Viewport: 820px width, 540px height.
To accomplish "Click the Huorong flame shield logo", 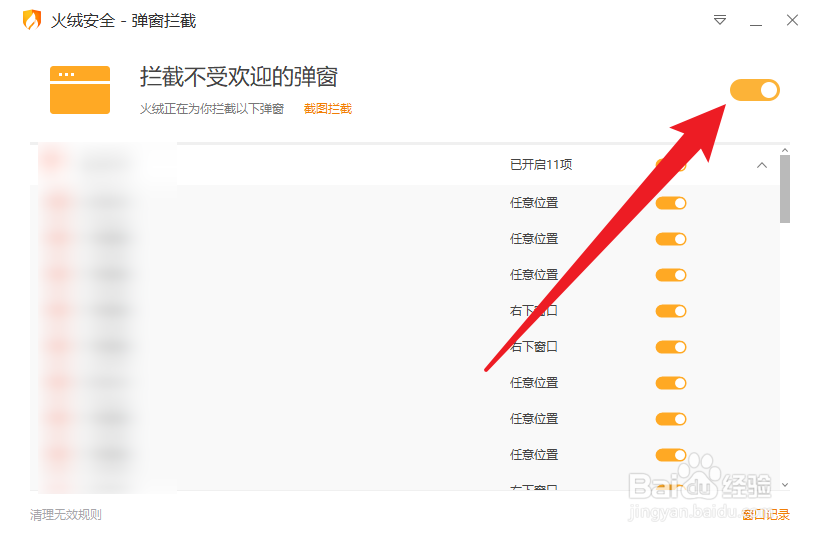I will pyautogui.click(x=32, y=20).
